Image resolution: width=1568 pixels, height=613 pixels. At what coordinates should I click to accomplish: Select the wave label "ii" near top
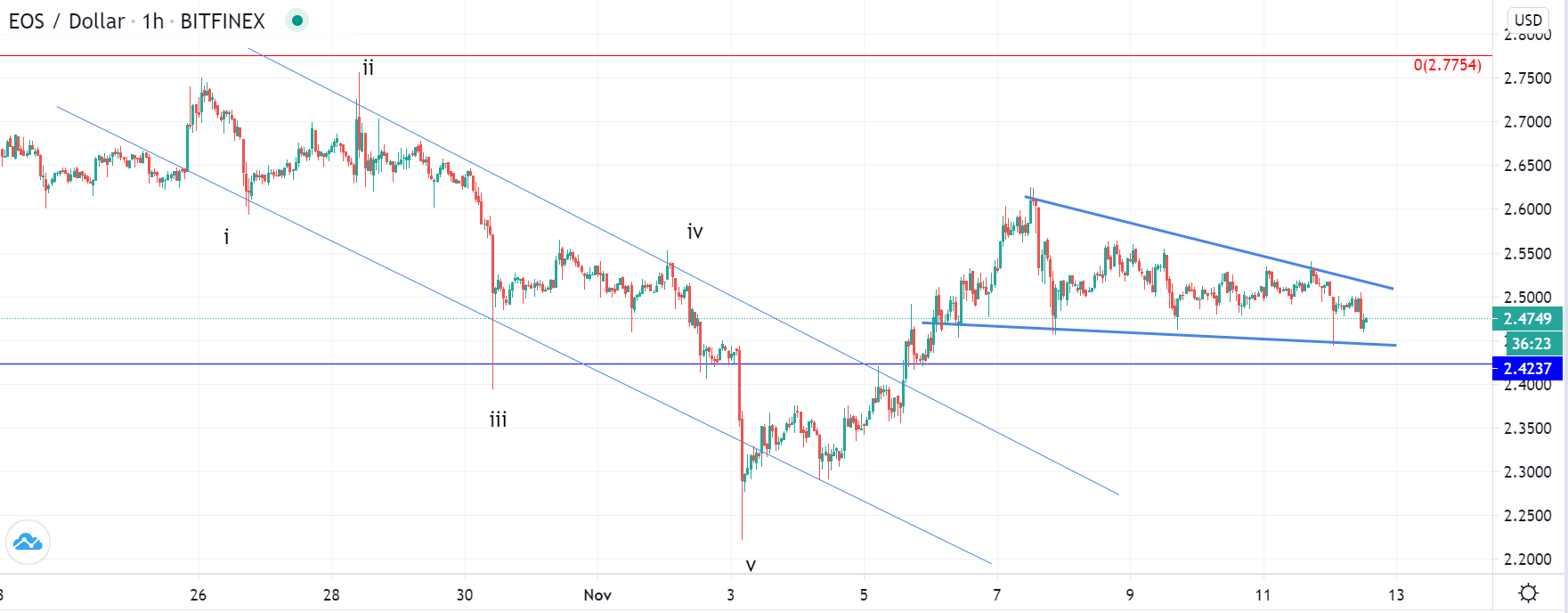[x=368, y=68]
